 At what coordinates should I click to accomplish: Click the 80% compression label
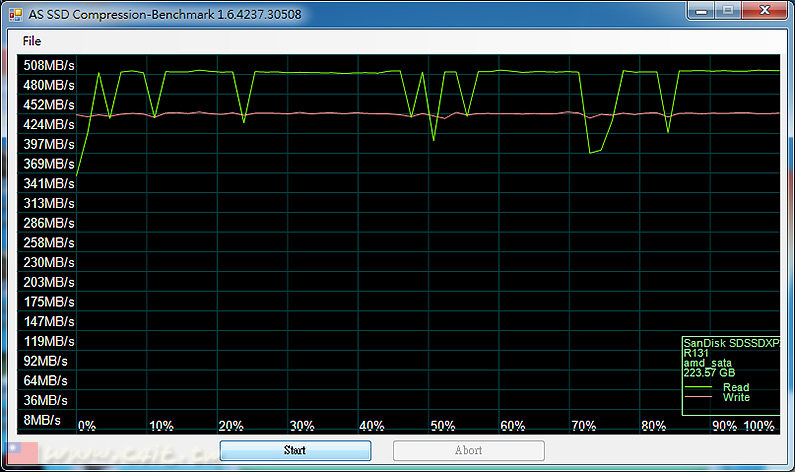(654, 426)
